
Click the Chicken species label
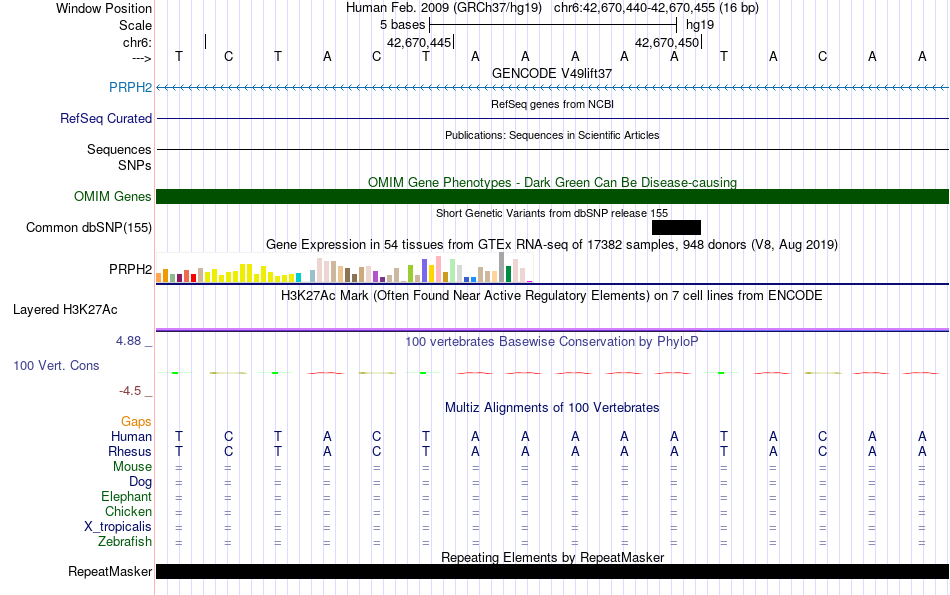point(128,511)
